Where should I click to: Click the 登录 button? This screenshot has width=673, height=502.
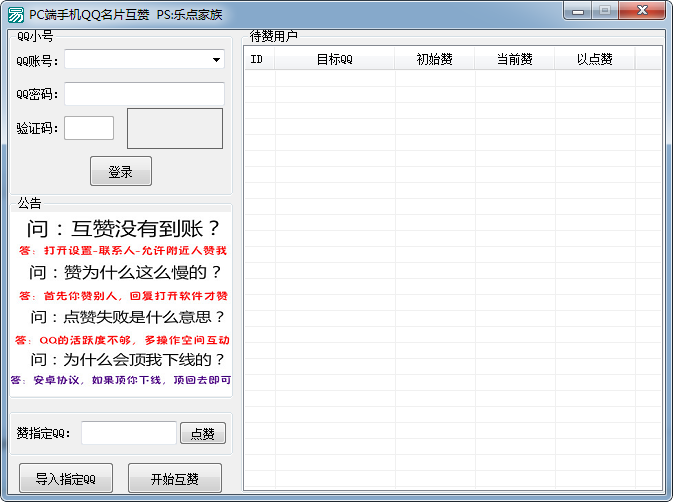[121, 171]
